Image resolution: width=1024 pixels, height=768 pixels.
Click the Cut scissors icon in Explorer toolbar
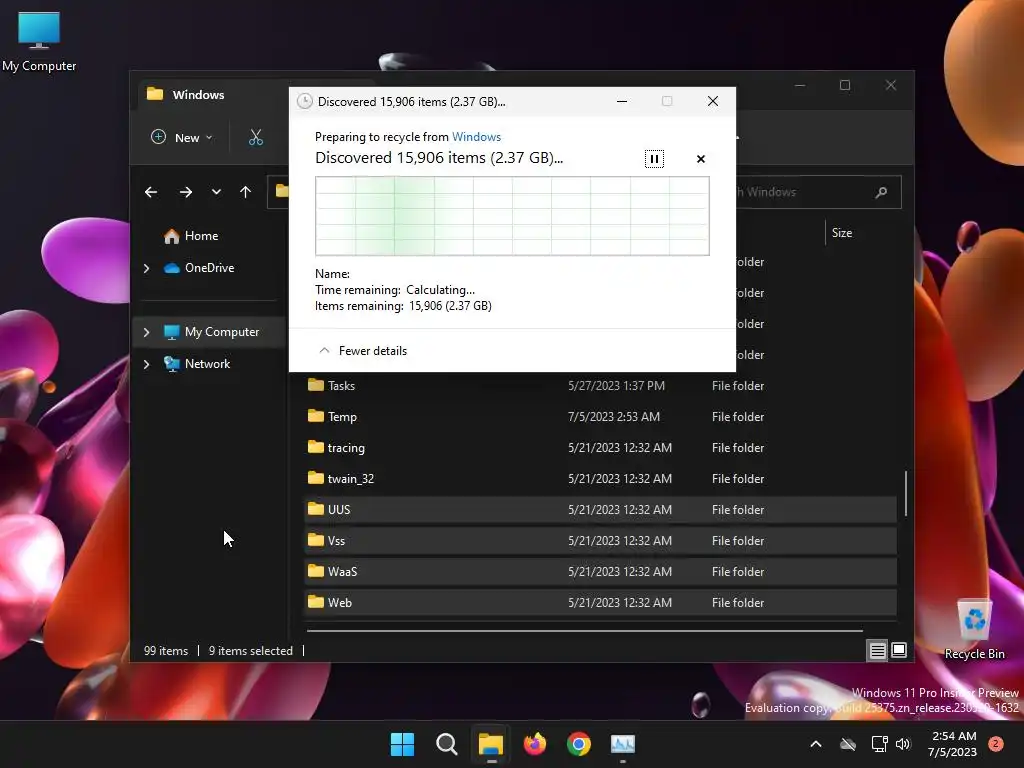click(256, 137)
